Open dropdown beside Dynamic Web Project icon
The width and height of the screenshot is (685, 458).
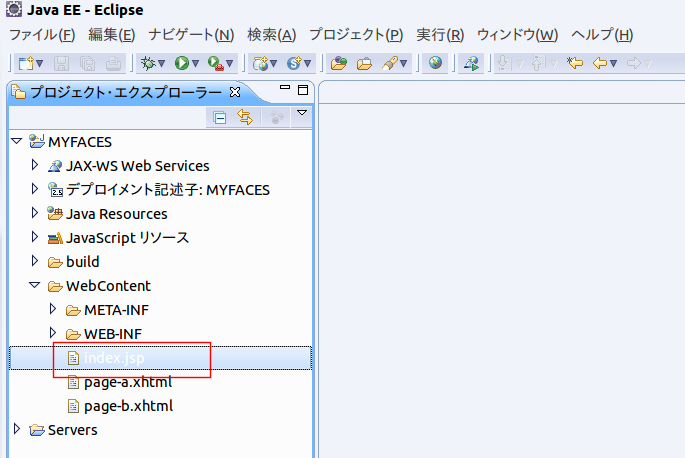click(273, 64)
